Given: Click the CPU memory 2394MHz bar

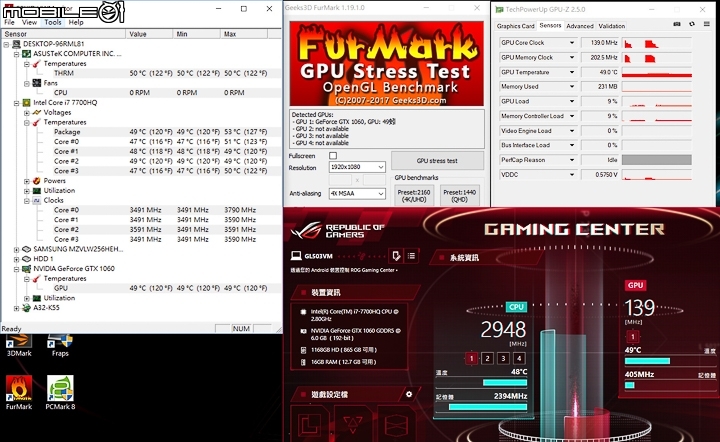Looking at the screenshot, I should tap(488, 407).
